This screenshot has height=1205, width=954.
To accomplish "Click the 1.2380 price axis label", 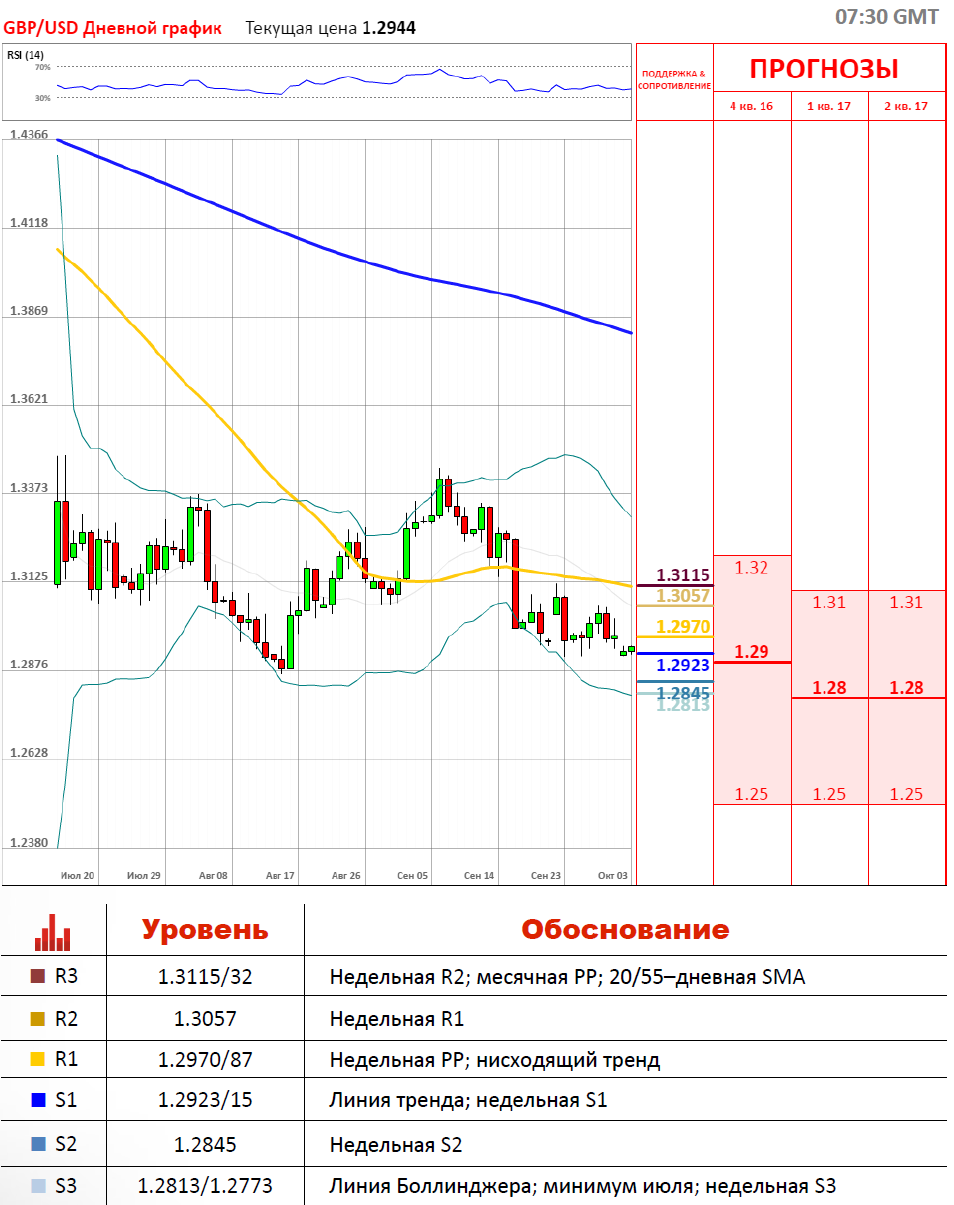I will tap(28, 842).
